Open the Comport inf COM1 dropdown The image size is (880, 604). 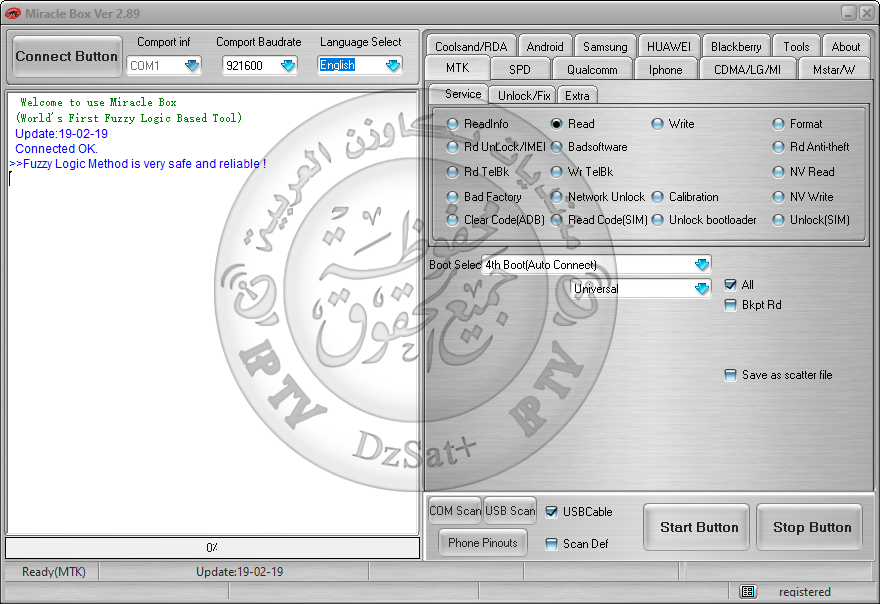coord(192,66)
